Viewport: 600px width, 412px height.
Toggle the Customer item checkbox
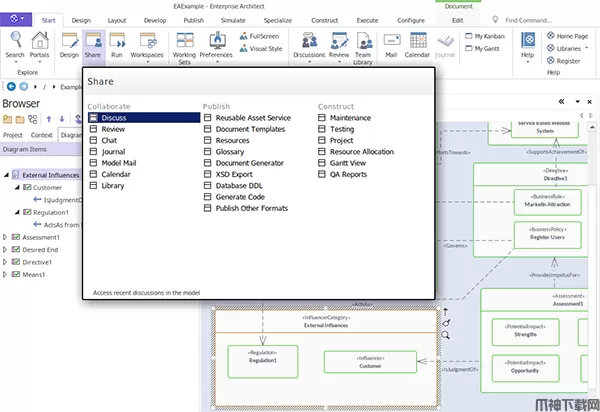28,187
